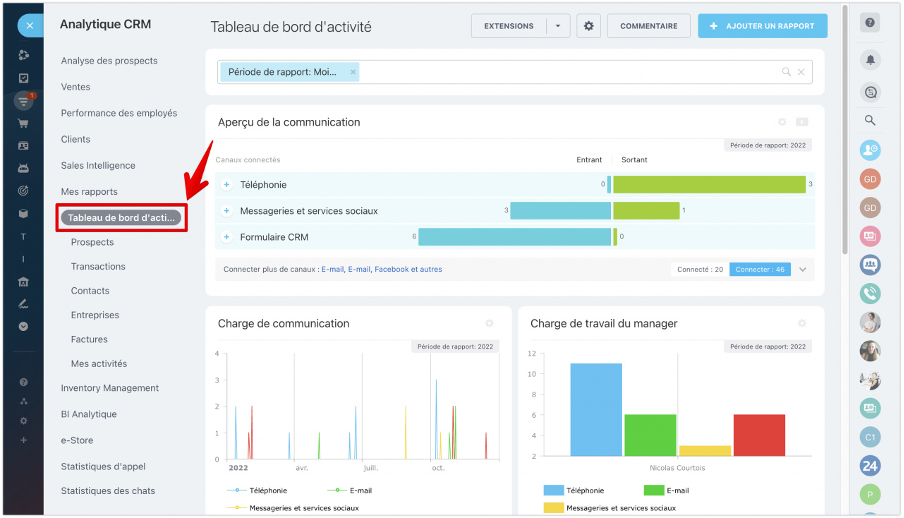
Task: Open the notifications bell icon
Action: (x=870, y=59)
